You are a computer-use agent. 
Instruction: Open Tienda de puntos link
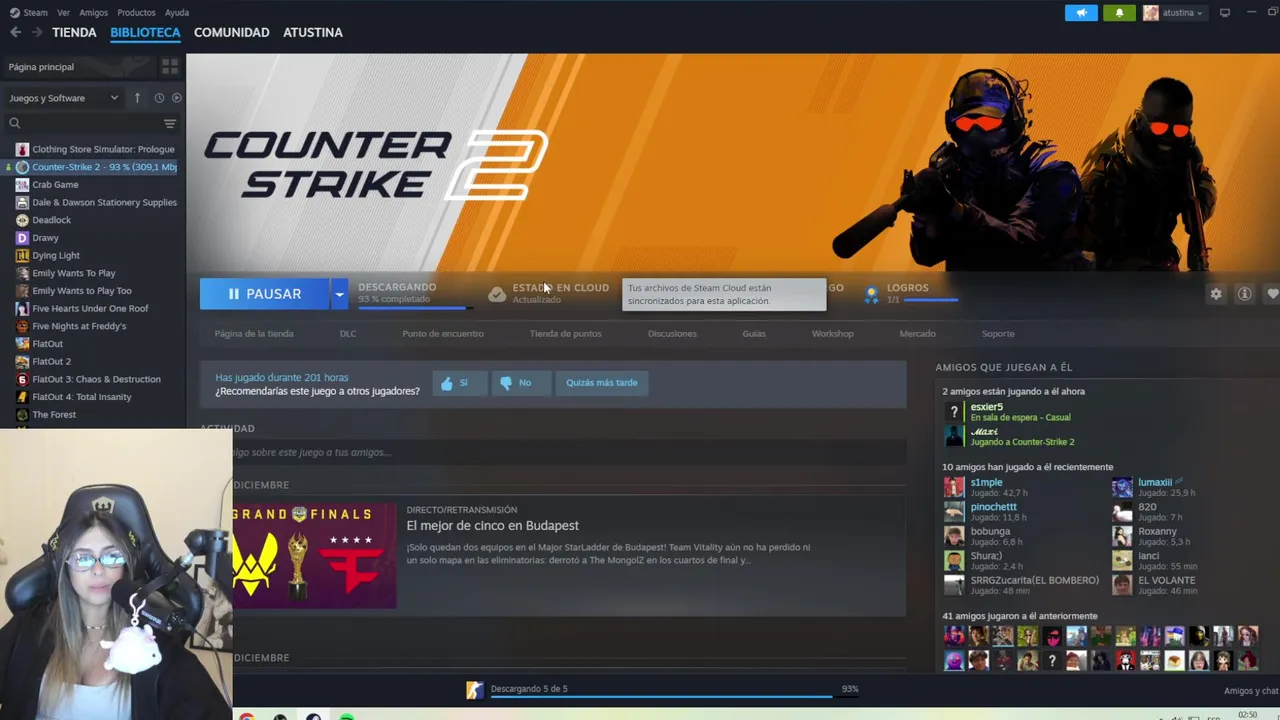coord(565,334)
